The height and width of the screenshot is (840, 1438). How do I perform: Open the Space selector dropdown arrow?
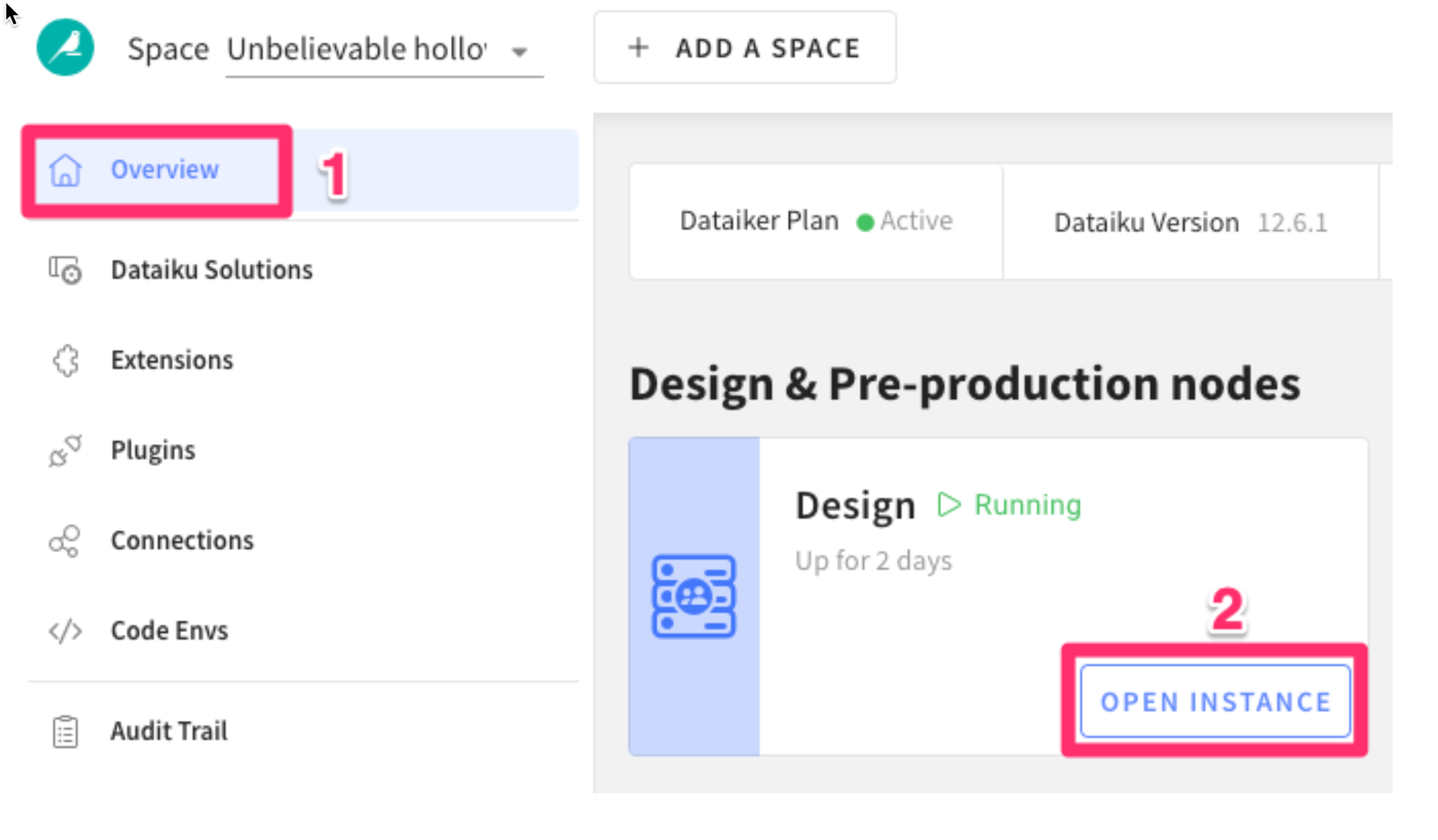(x=520, y=52)
